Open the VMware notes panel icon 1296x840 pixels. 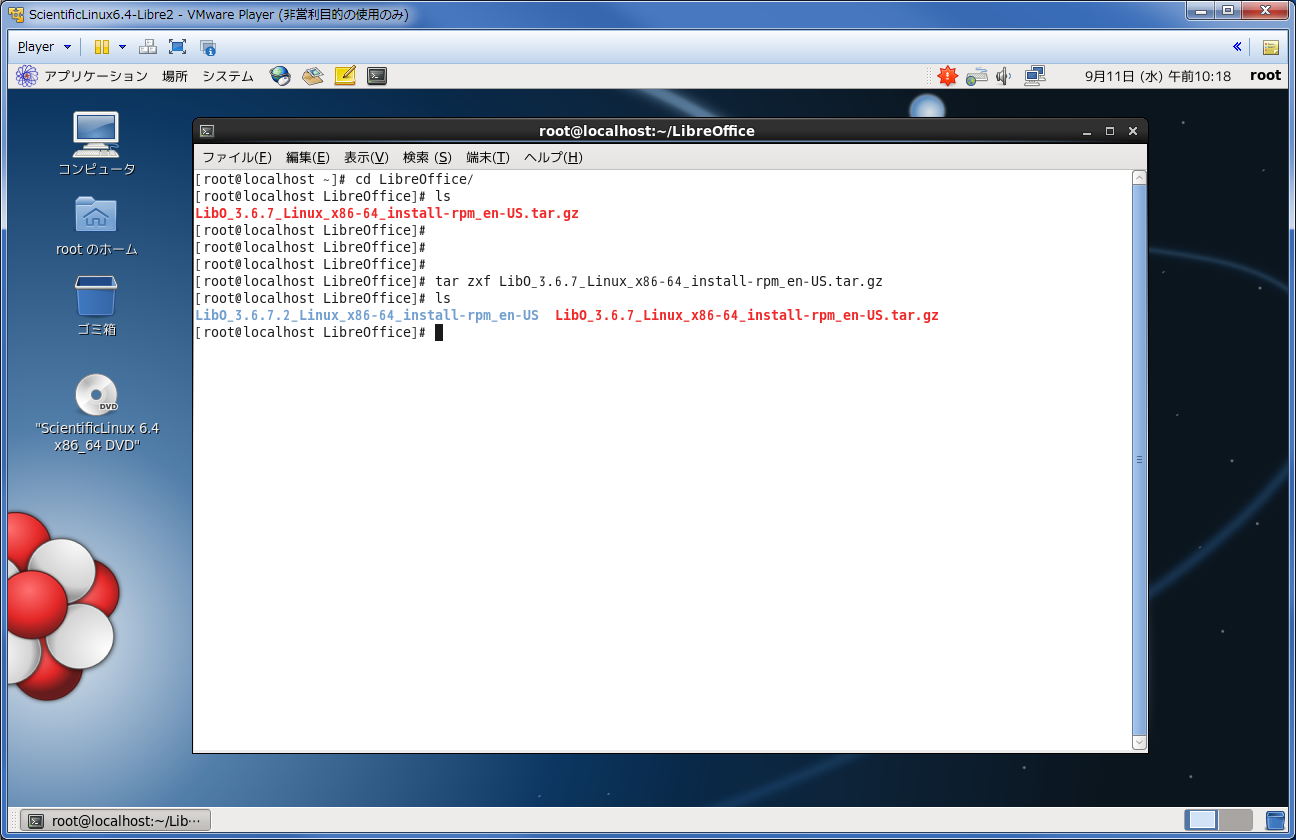1271,47
